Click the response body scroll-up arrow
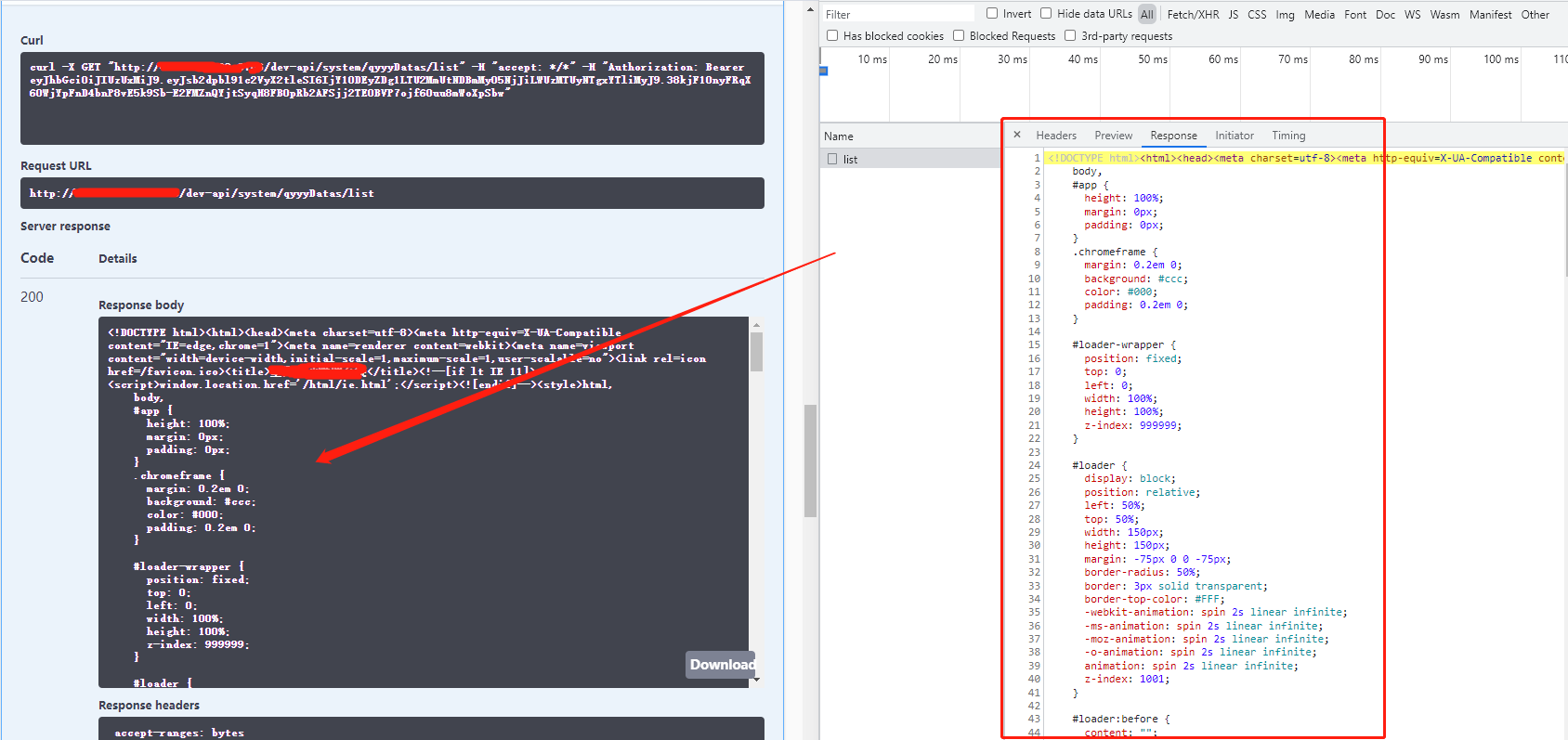This screenshot has height=740, width=1568. [756, 325]
